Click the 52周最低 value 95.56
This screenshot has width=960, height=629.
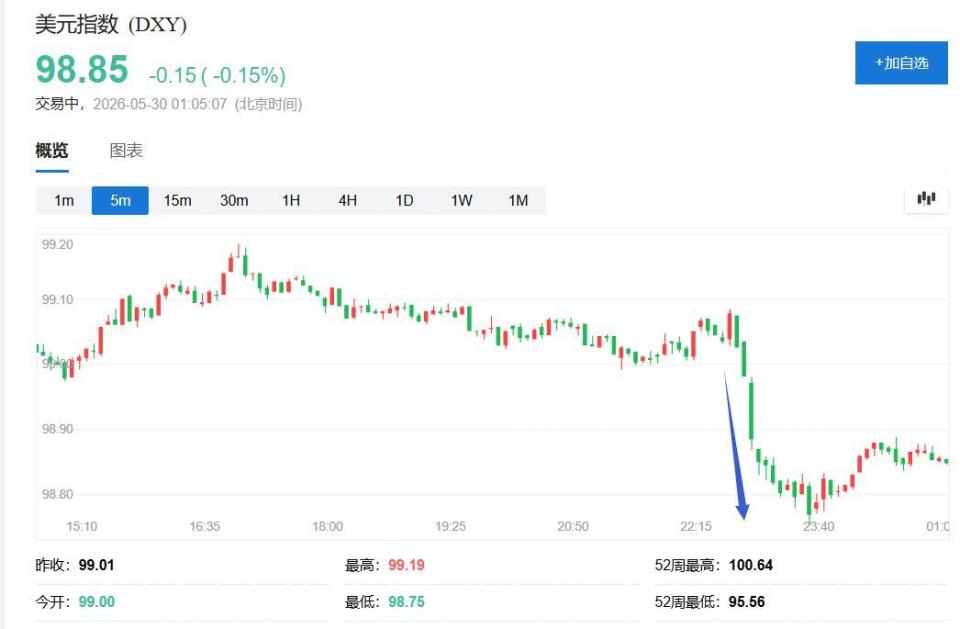[x=746, y=601]
